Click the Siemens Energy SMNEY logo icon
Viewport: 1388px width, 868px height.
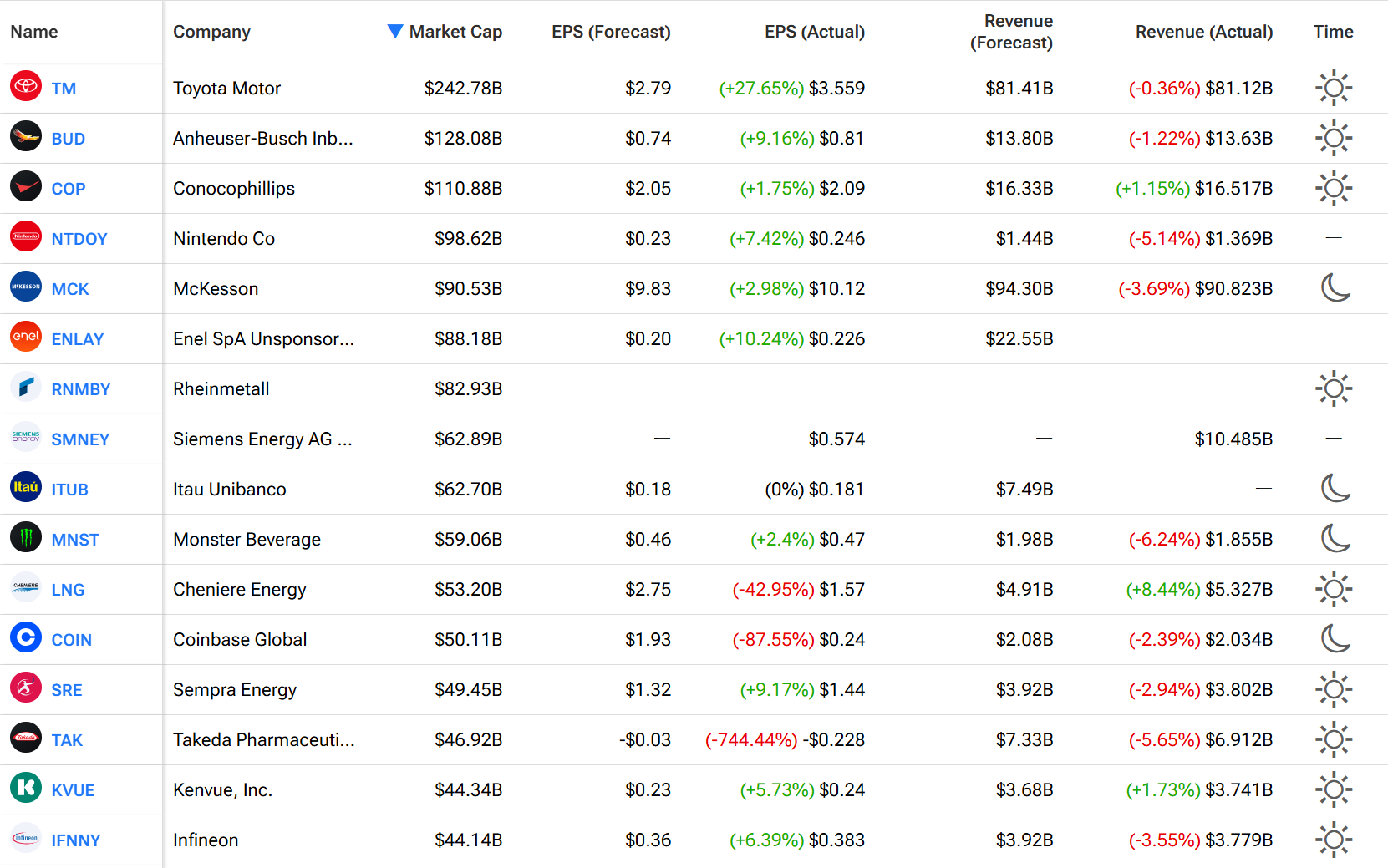[26, 437]
